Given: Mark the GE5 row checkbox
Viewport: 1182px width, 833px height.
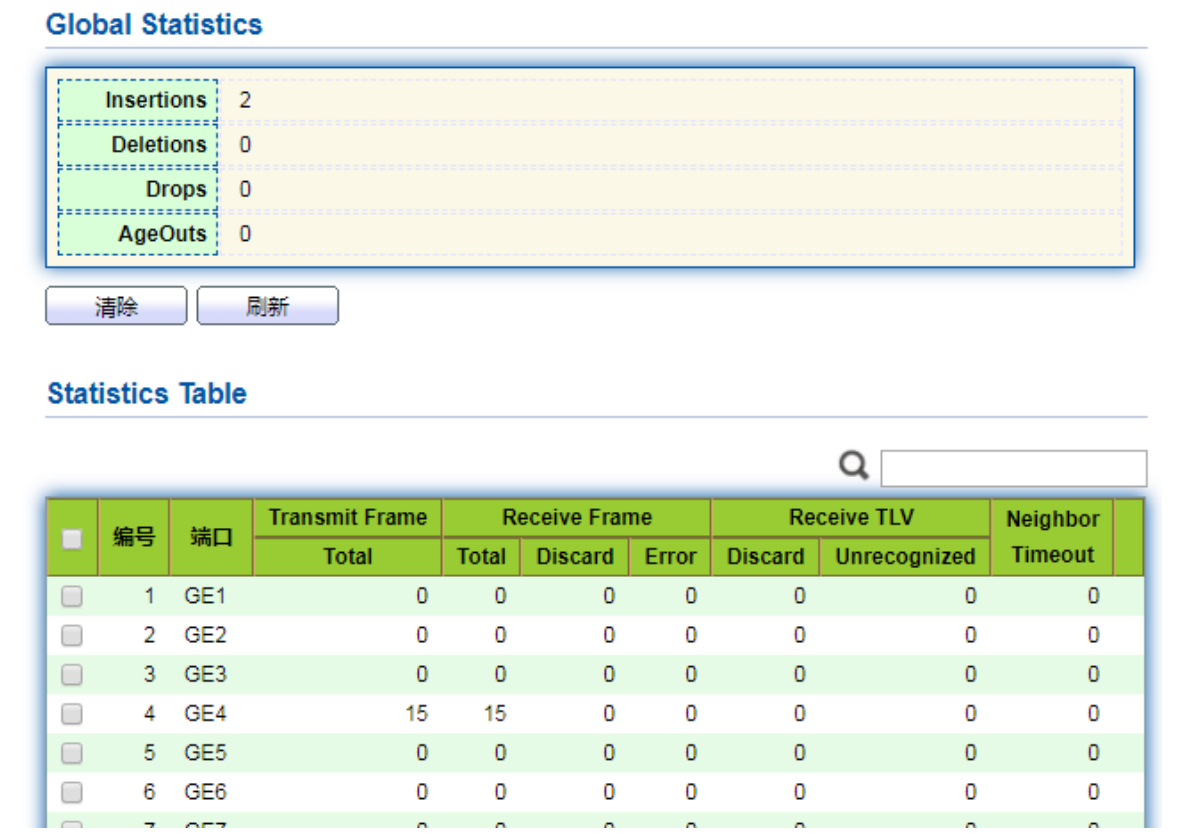Looking at the screenshot, I should [x=72, y=753].
